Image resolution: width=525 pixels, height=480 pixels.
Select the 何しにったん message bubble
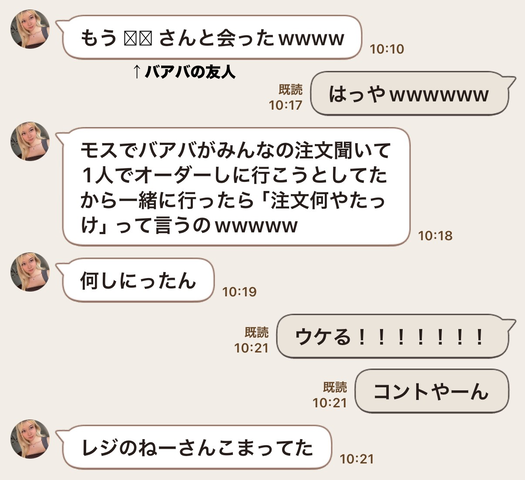(x=137, y=281)
